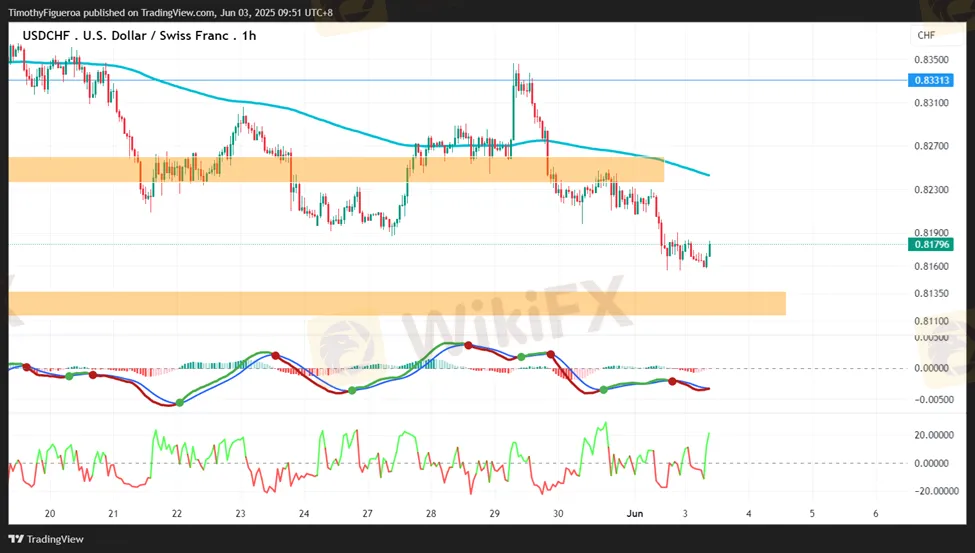Select the first red MACD crossover dot
The image size is (975, 553).
coord(26,367)
